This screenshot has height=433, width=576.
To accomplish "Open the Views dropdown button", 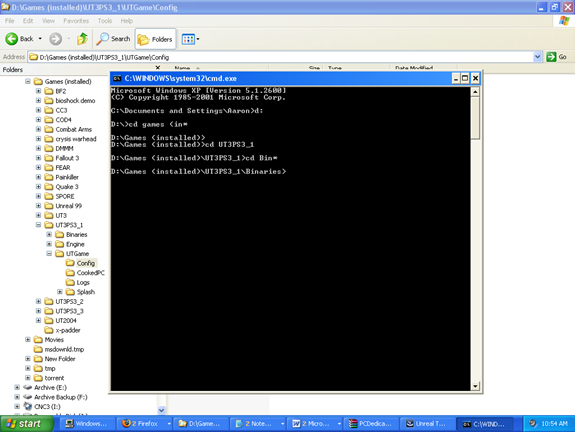I will click(190, 39).
